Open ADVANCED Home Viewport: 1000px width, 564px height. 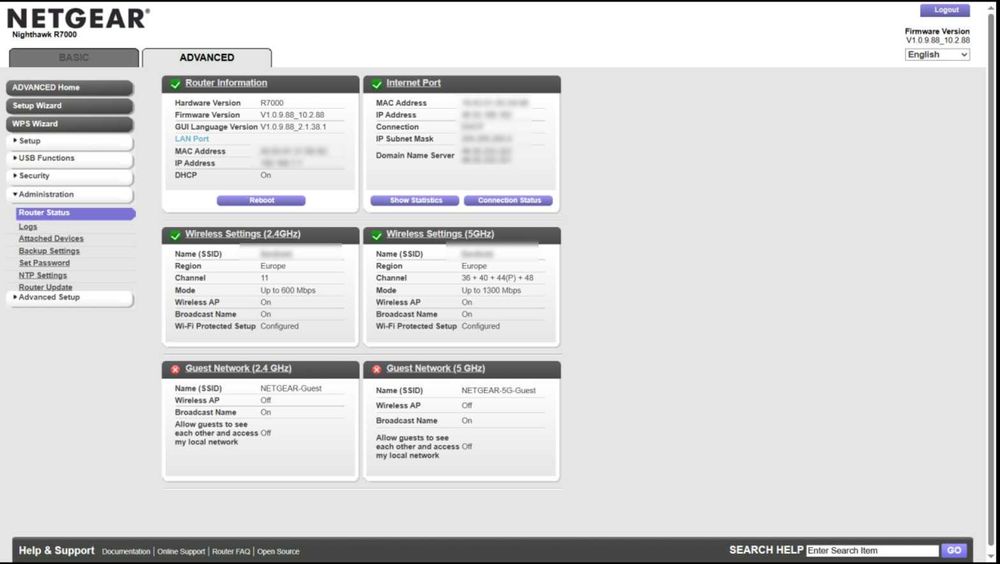tap(70, 87)
